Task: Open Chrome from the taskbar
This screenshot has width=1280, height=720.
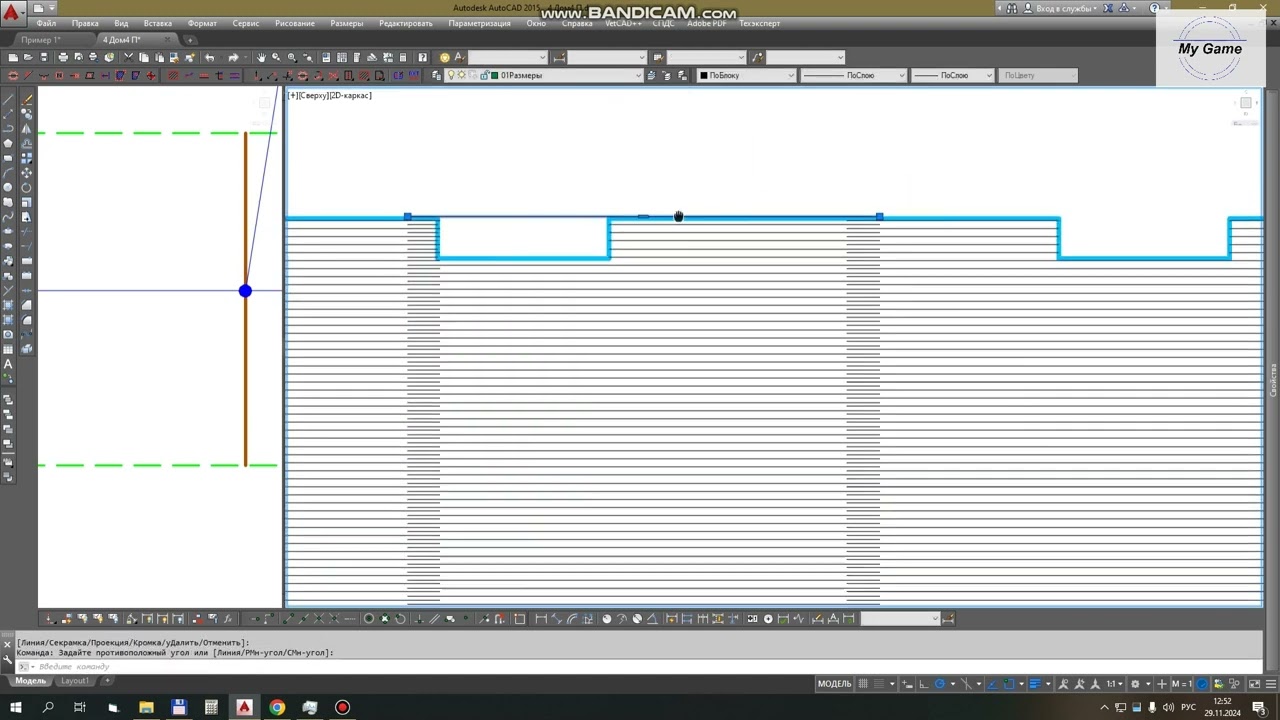Action: 277,708
